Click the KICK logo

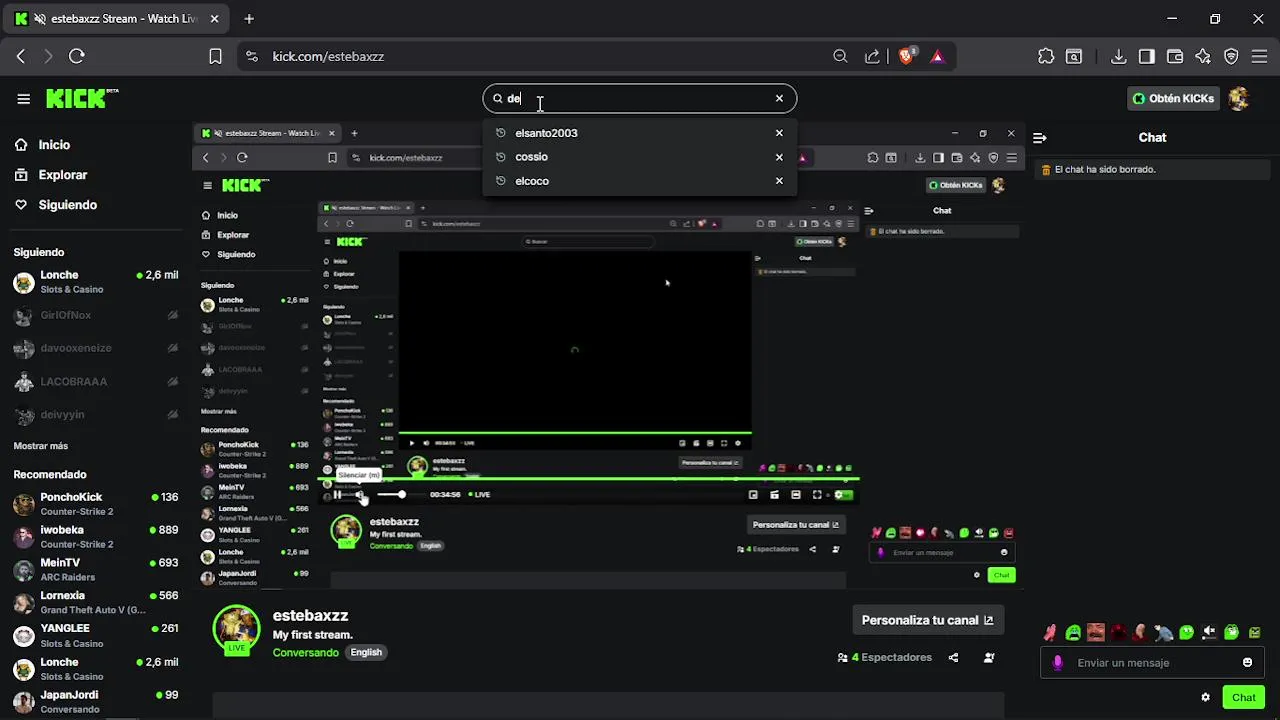pos(82,98)
